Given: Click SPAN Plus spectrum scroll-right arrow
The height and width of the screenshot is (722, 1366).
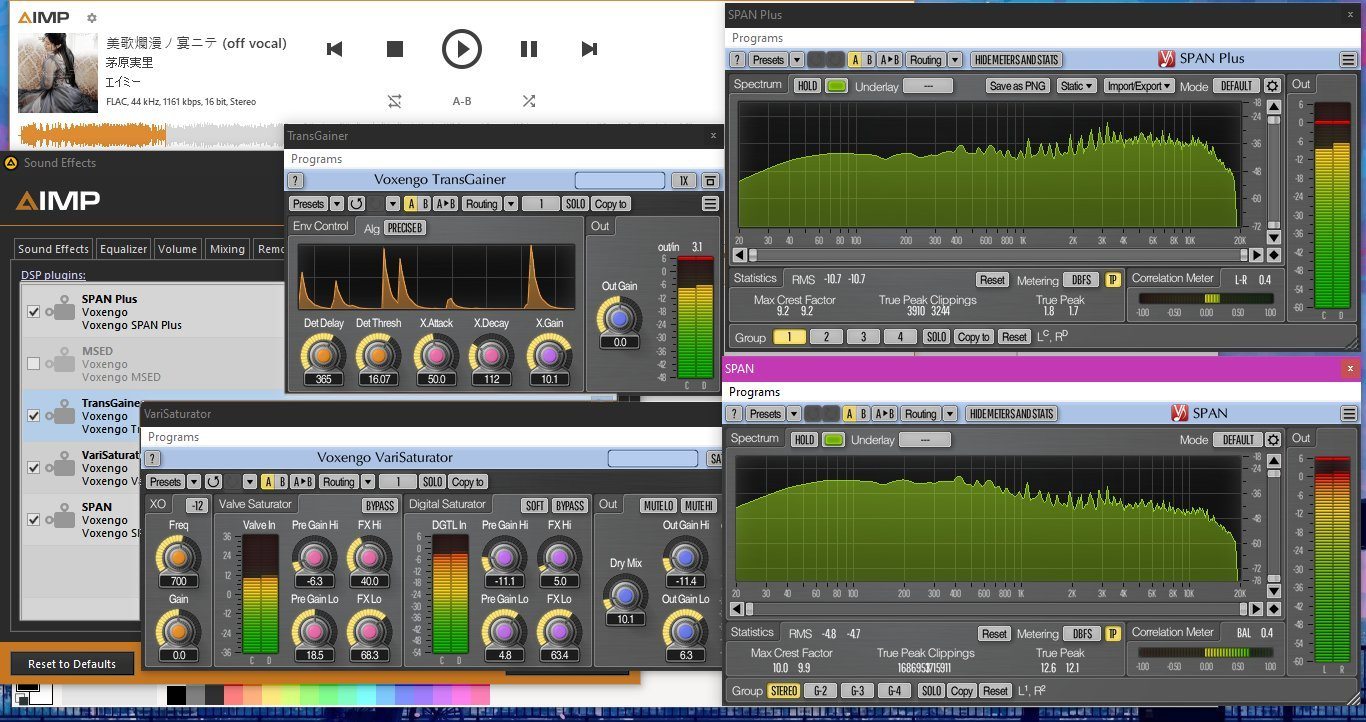Looking at the screenshot, I should tap(1256, 254).
